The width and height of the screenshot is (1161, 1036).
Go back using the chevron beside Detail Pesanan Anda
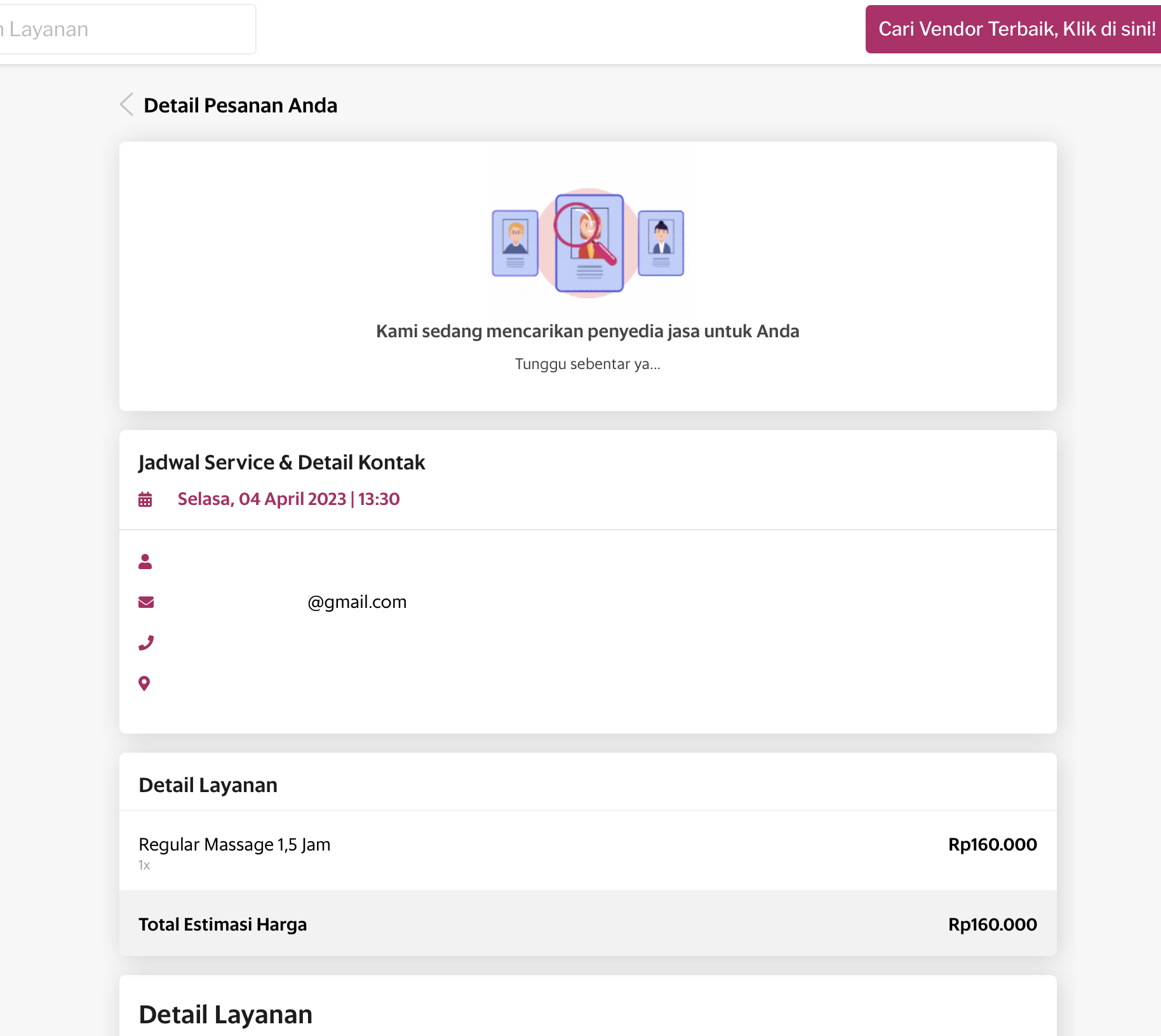point(127,104)
